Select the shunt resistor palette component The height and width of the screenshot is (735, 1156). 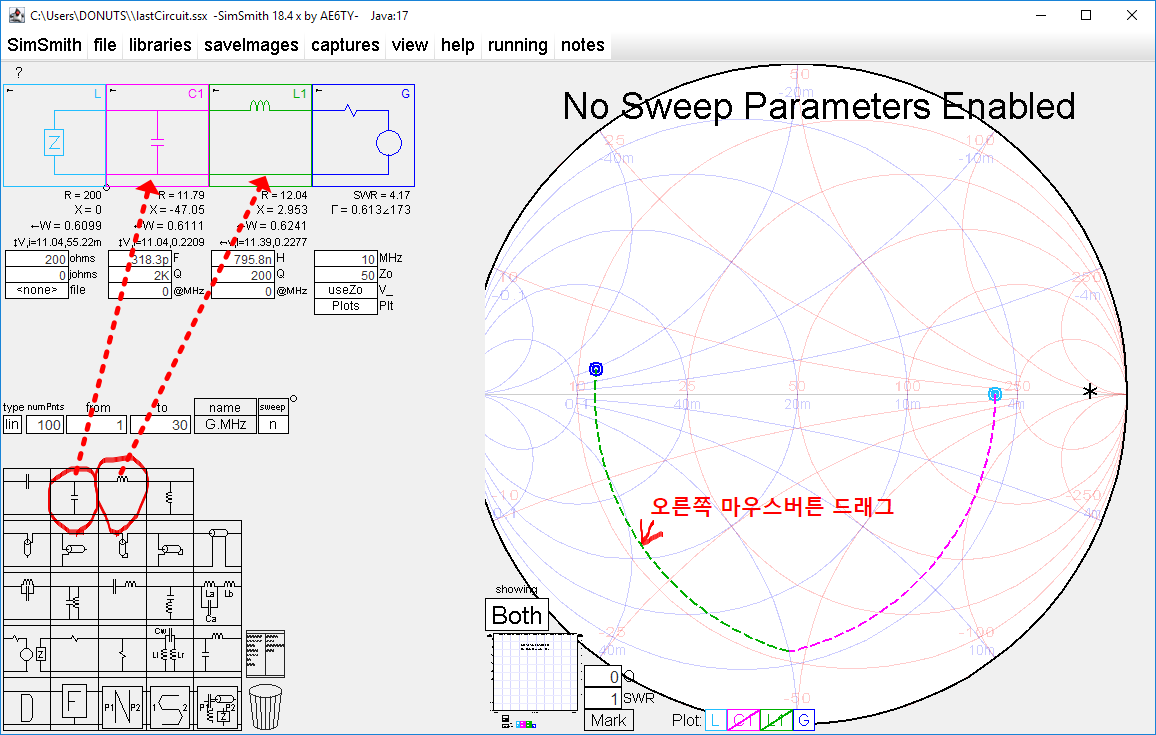click(x=122, y=649)
